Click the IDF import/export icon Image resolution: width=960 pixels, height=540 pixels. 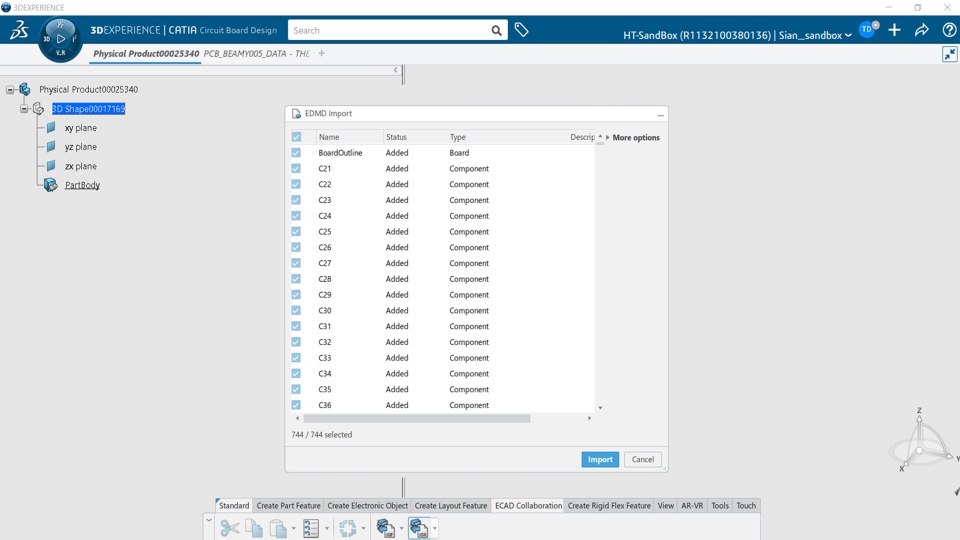click(x=385, y=528)
